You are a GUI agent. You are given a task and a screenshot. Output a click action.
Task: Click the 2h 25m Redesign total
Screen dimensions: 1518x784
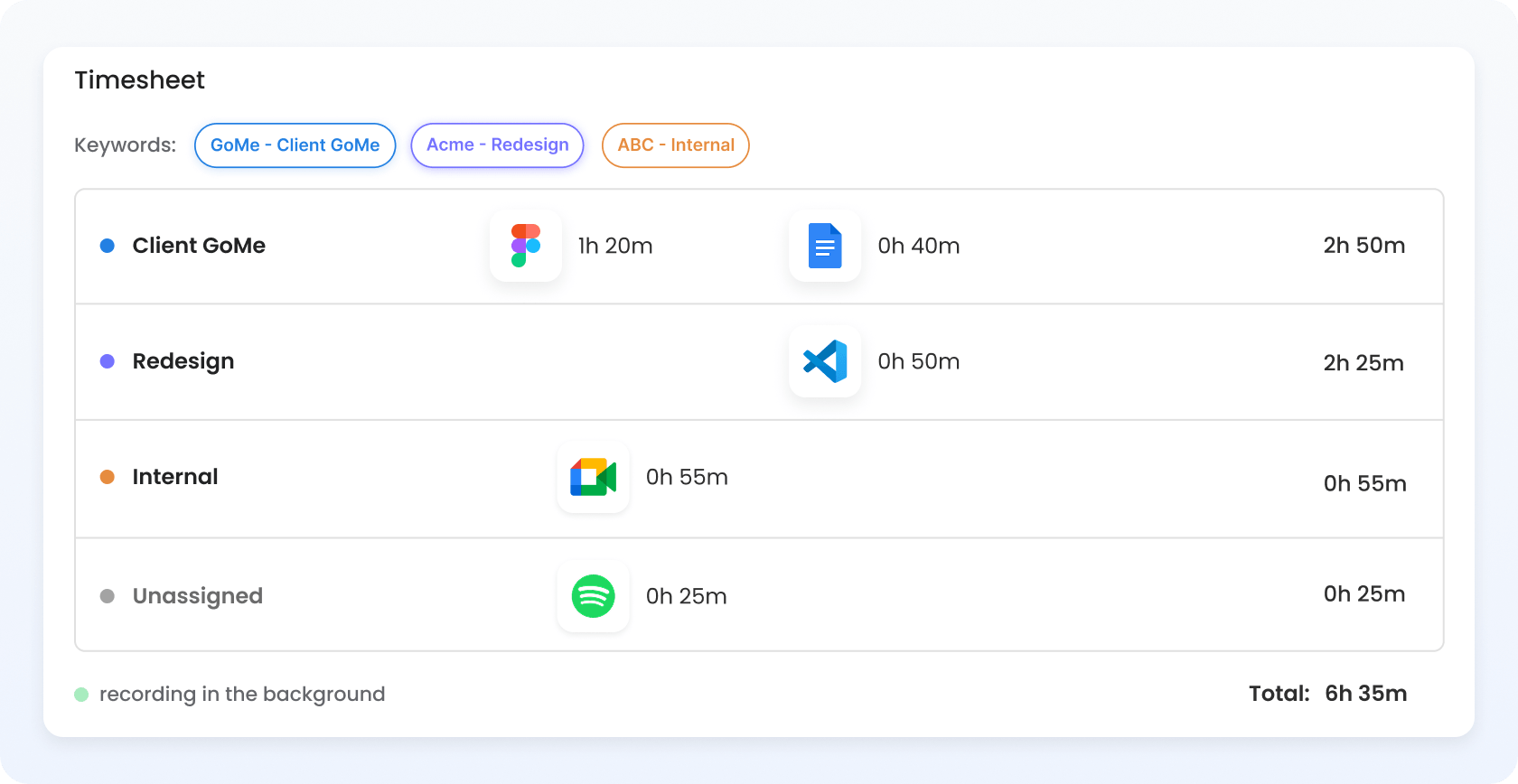pos(1363,363)
